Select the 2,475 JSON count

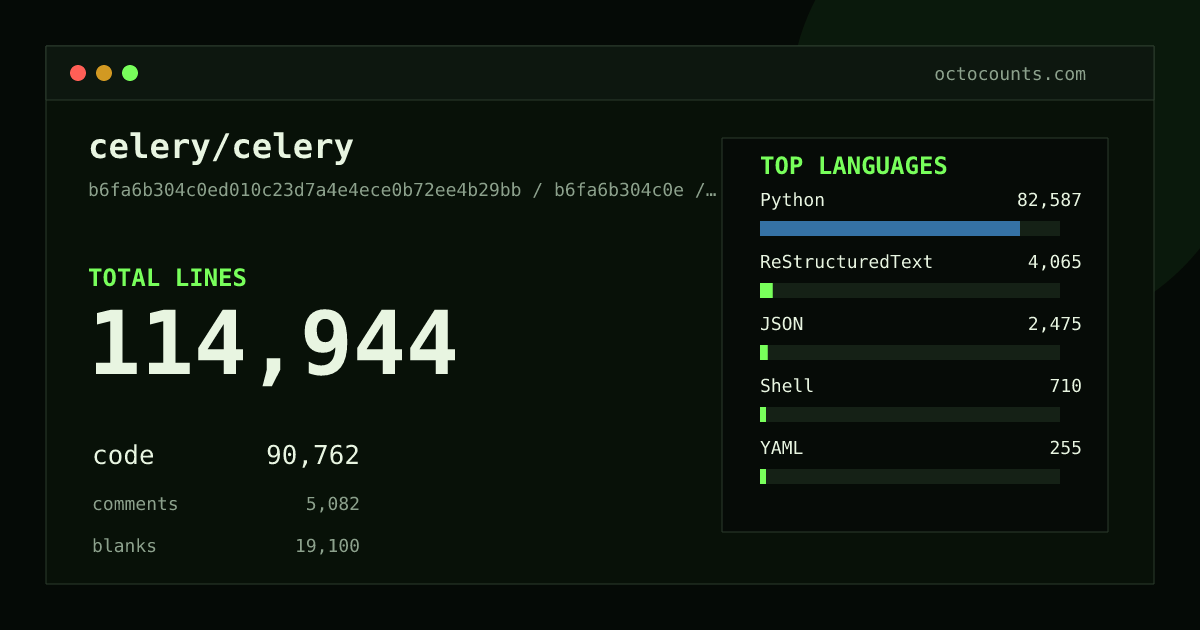pos(1055,324)
